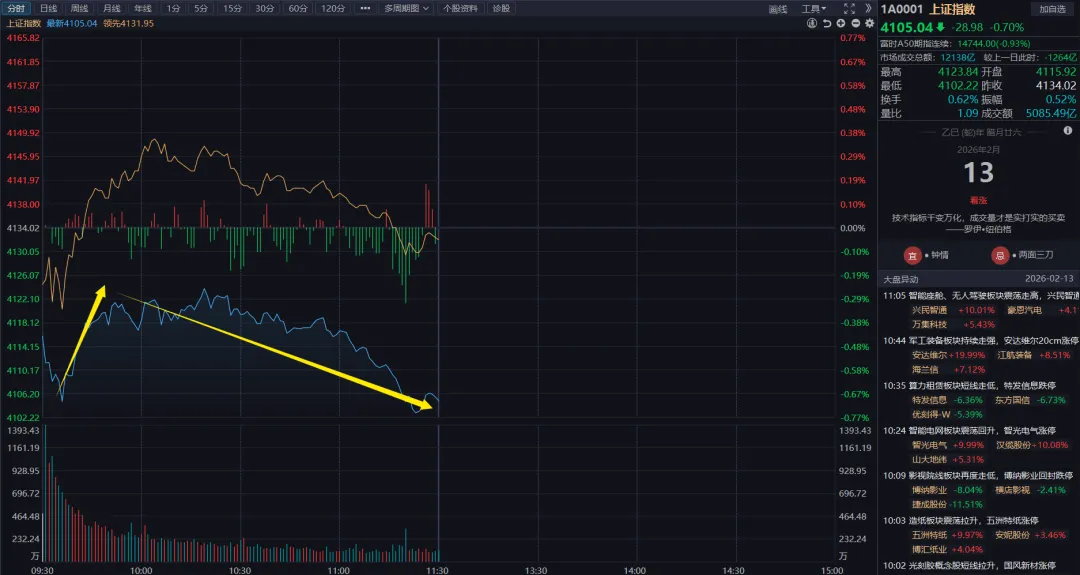Open 10:44 军工装备 news item
The height and width of the screenshot is (575, 1080).
click(981, 341)
